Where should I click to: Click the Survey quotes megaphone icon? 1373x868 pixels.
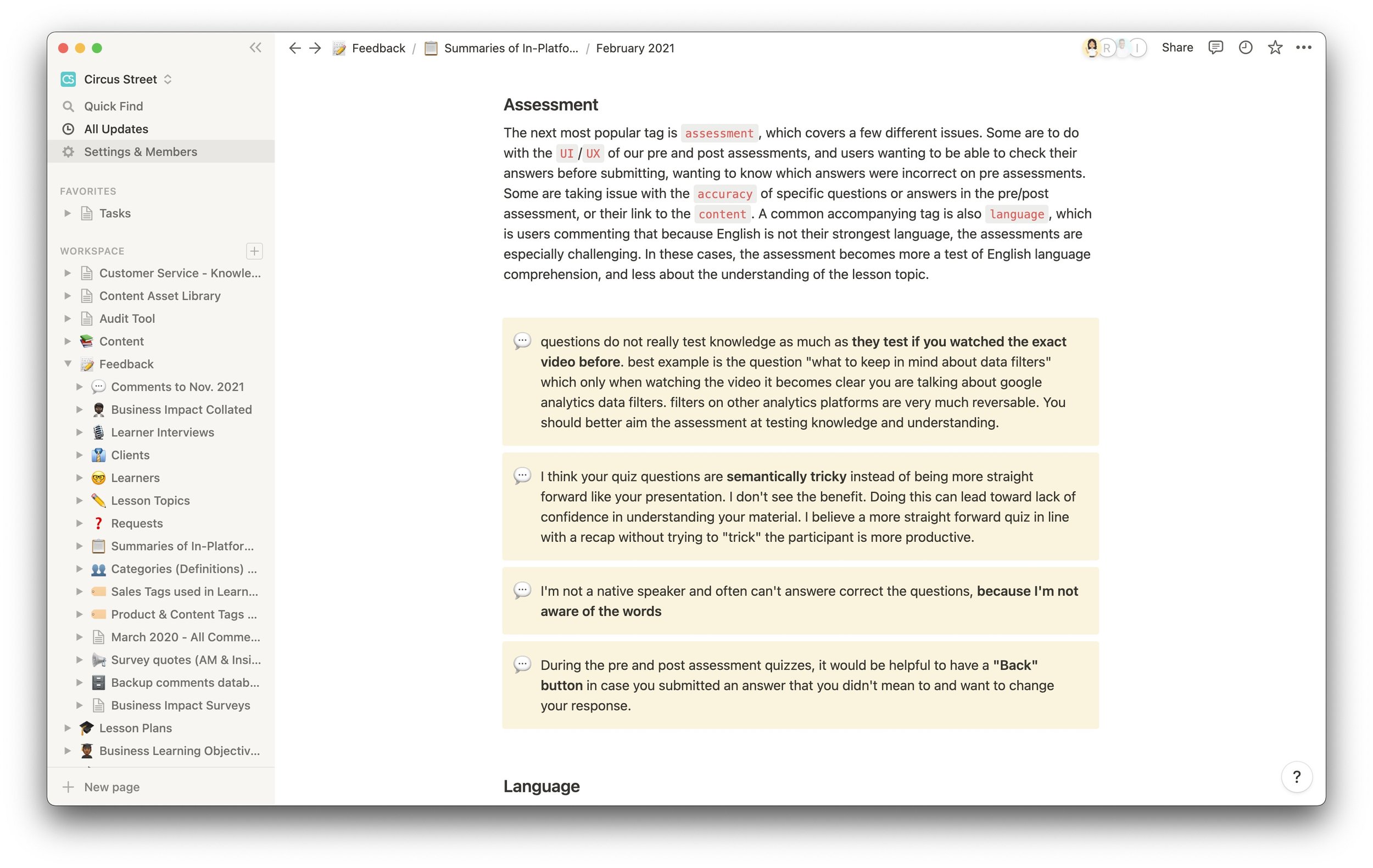click(x=98, y=659)
